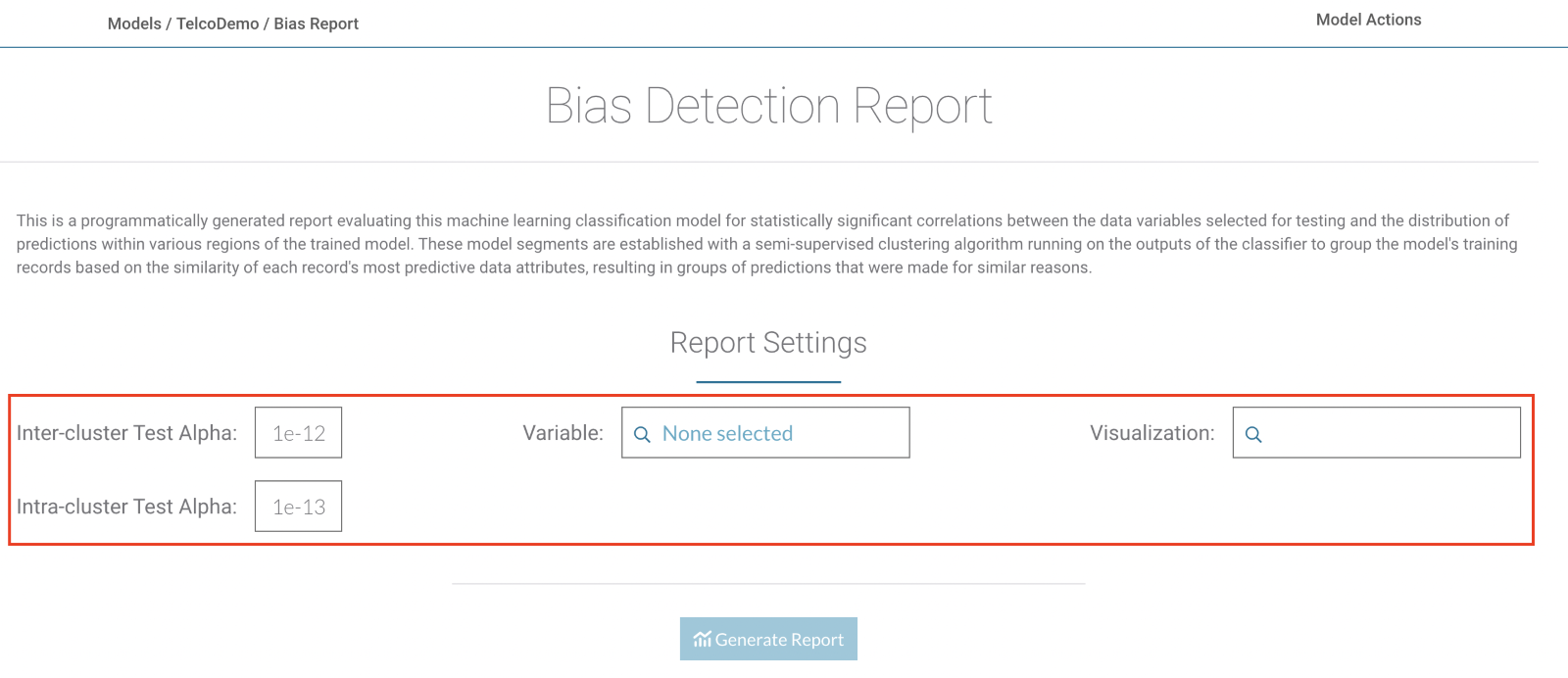Click the chart icon on Generate Report
Screen dimensions: 1568x678
click(x=702, y=640)
